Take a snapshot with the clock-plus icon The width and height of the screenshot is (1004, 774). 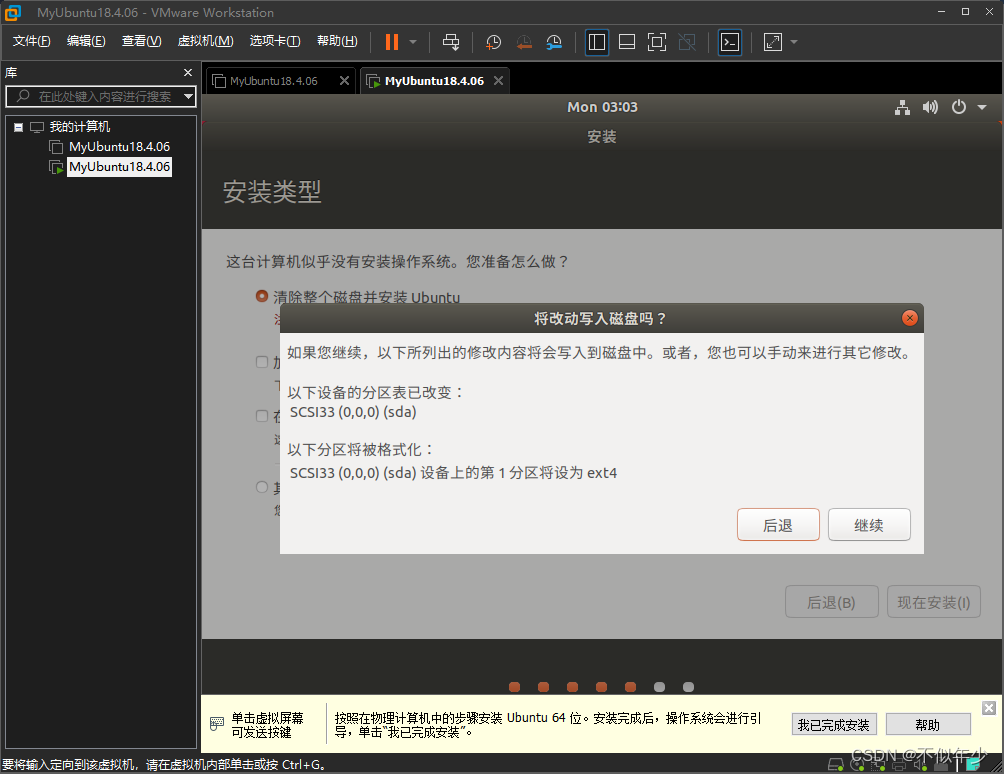tap(493, 42)
